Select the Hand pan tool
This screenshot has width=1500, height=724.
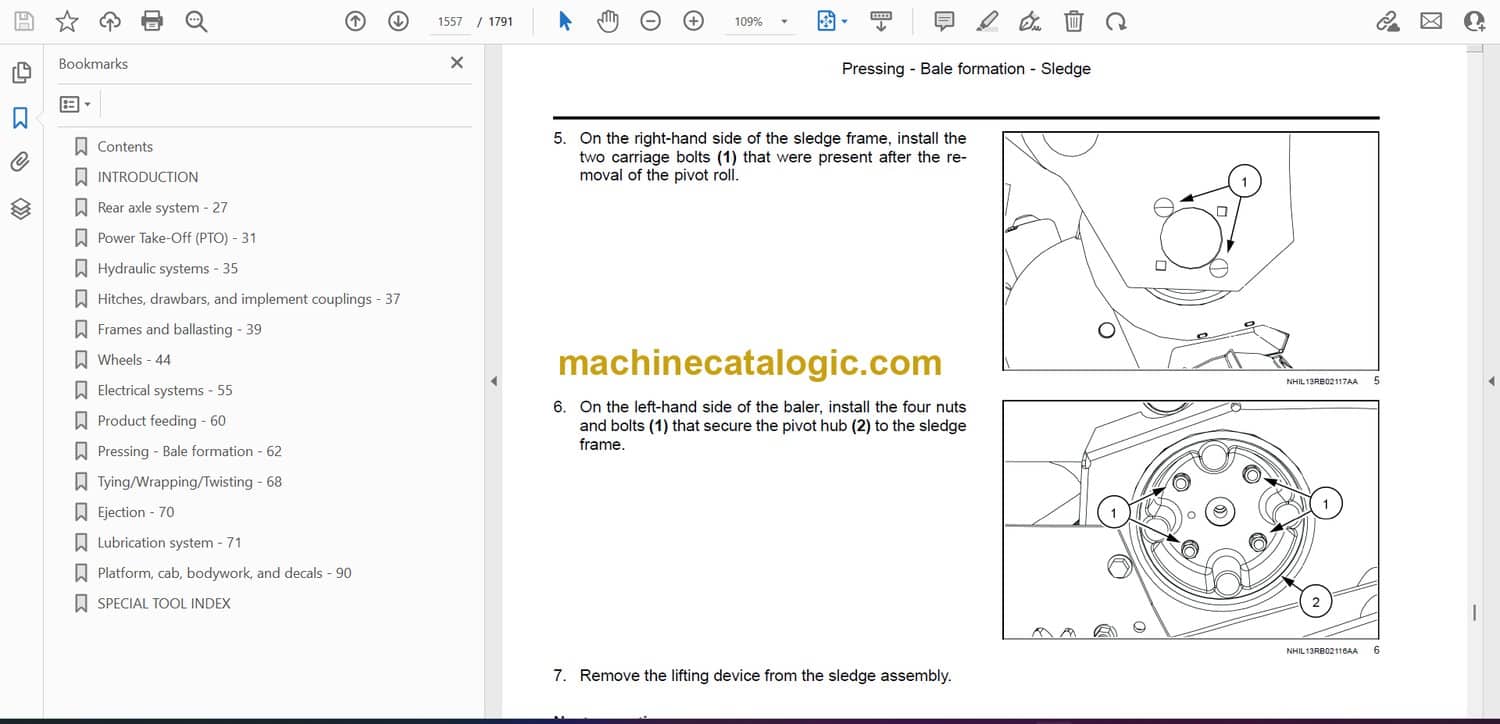click(608, 21)
